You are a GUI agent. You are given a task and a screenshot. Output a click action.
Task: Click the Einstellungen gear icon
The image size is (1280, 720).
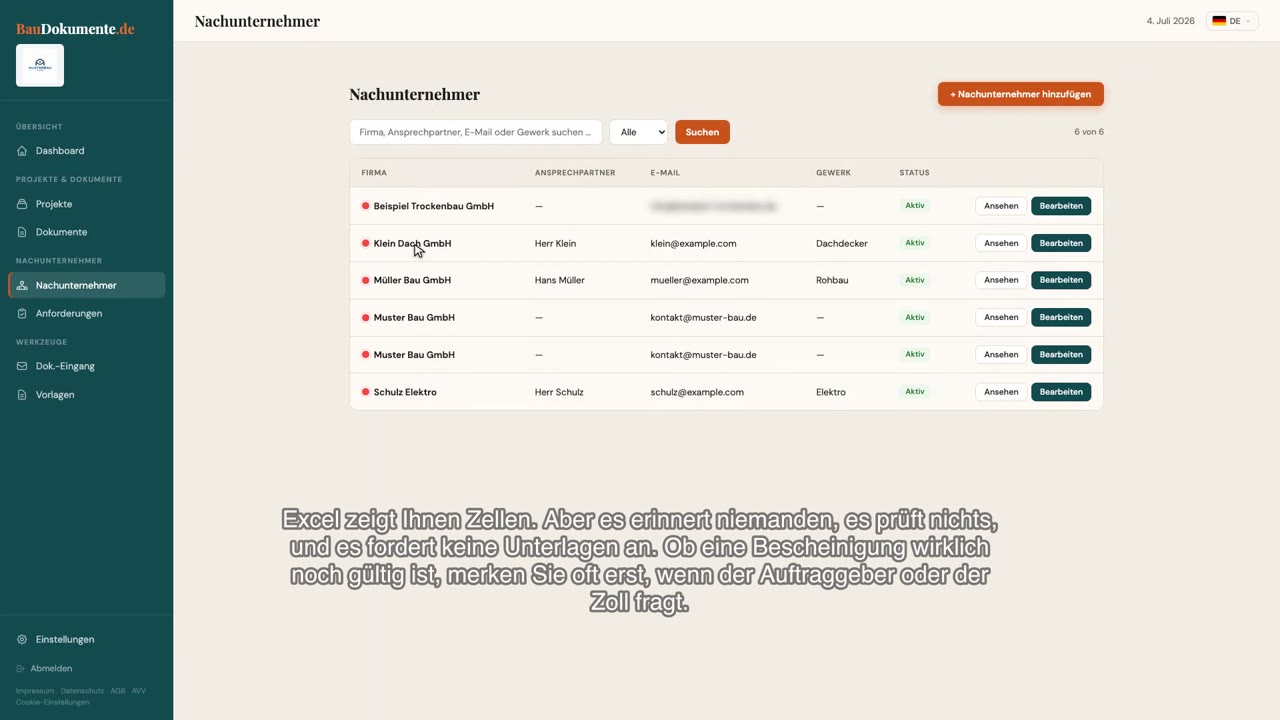22,640
